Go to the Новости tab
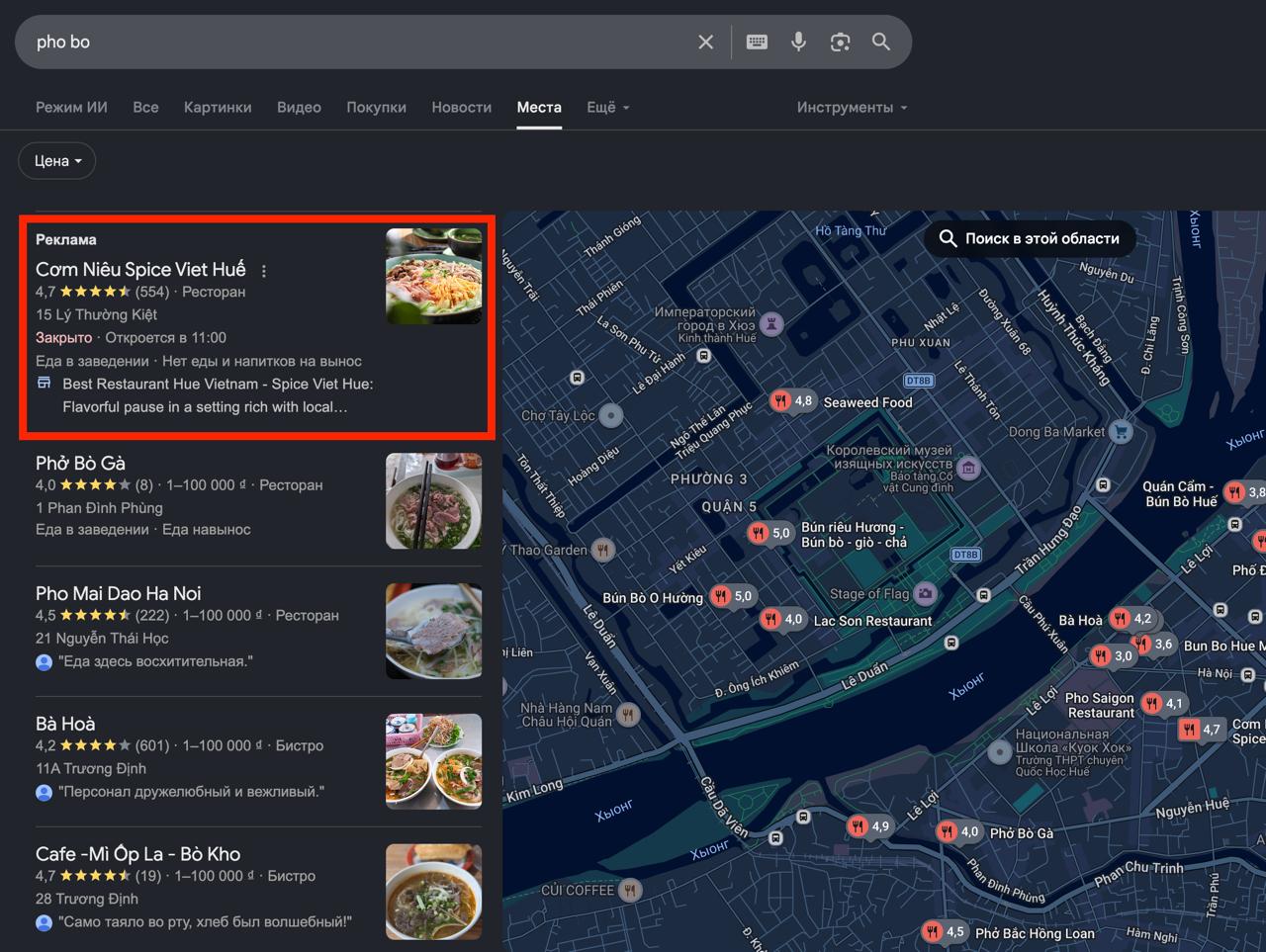 pyautogui.click(x=461, y=107)
